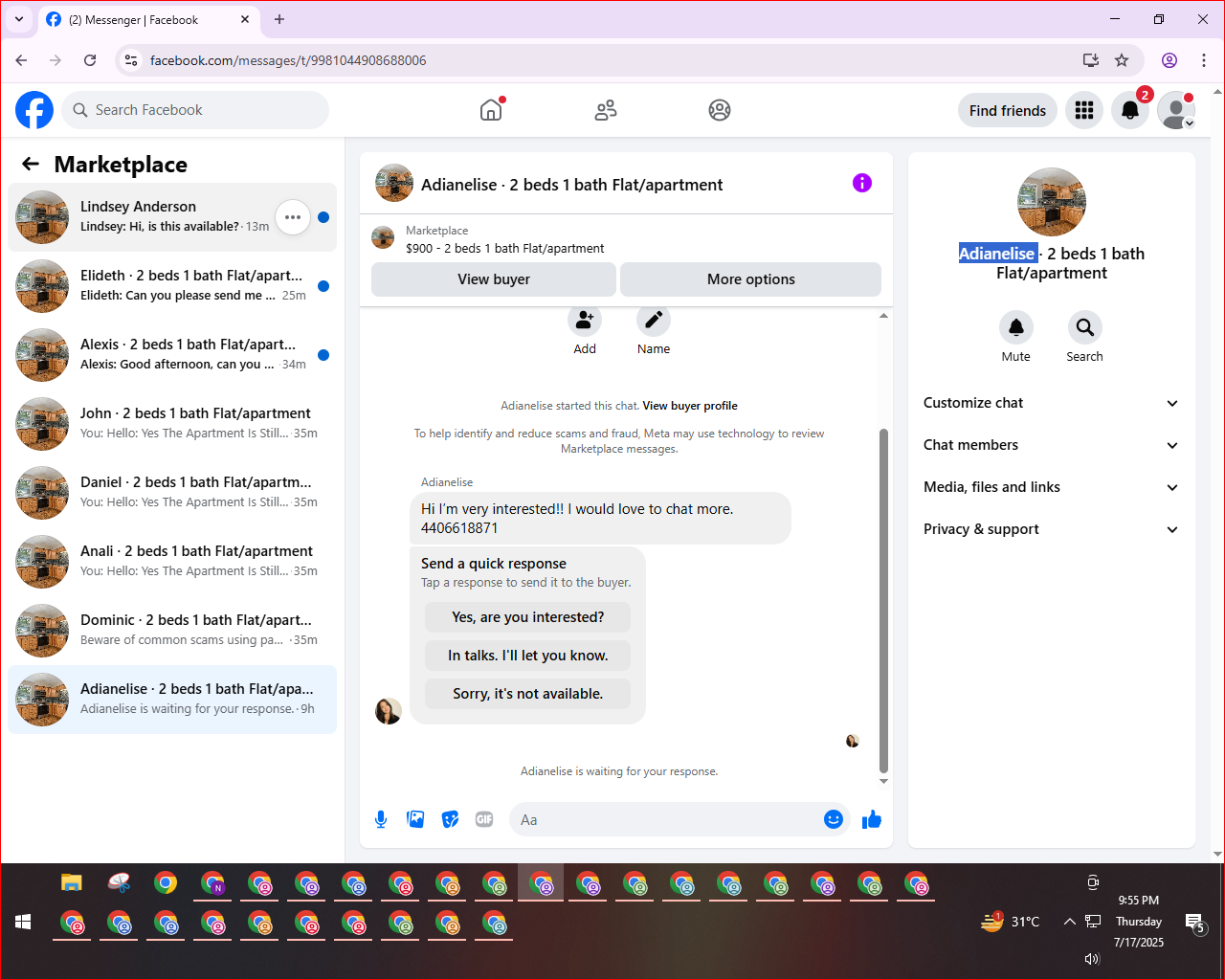
Task: Open Adianelise profile picture in right panel
Action: (x=1052, y=202)
